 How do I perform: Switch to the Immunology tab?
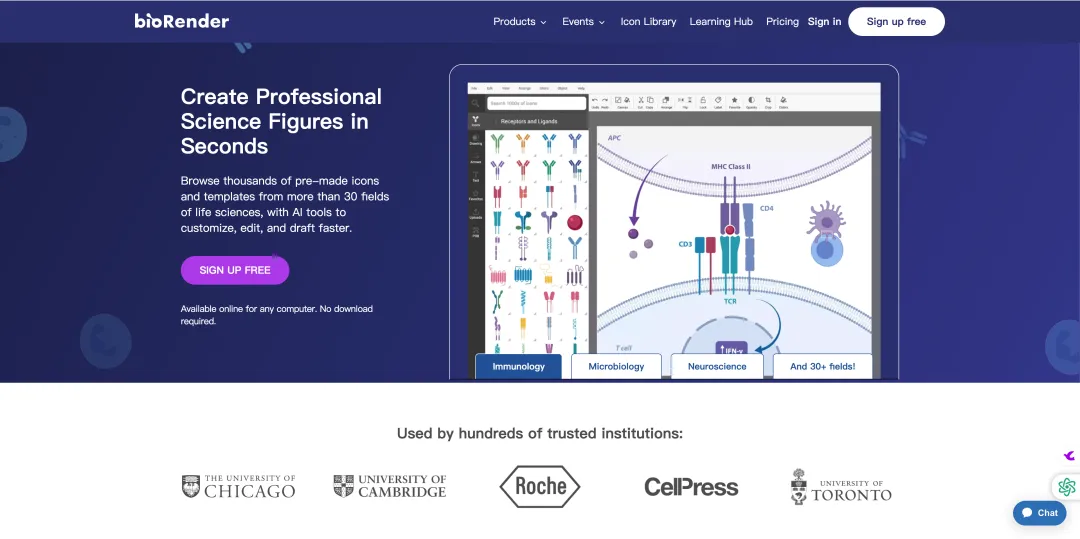(519, 366)
